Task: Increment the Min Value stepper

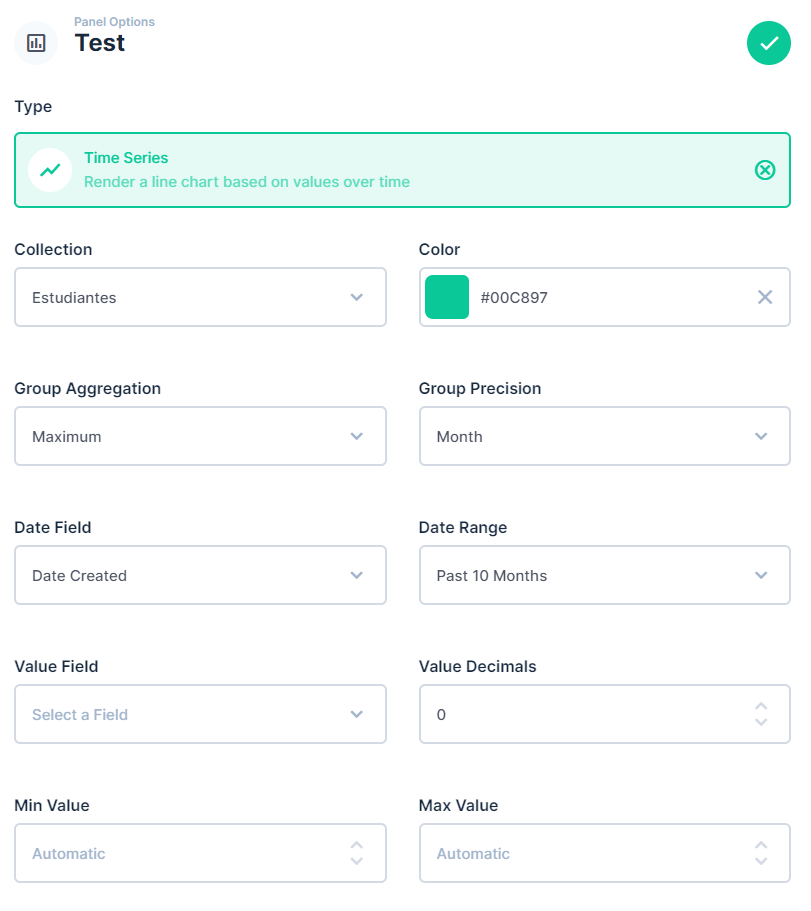Action: coord(357,845)
